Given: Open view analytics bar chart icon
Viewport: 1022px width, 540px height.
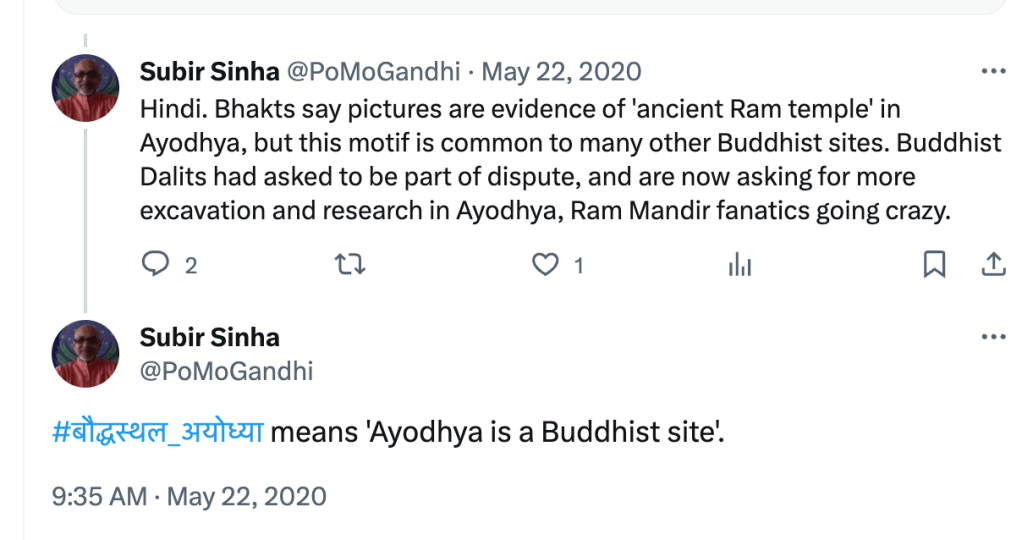Looking at the screenshot, I should click(740, 264).
